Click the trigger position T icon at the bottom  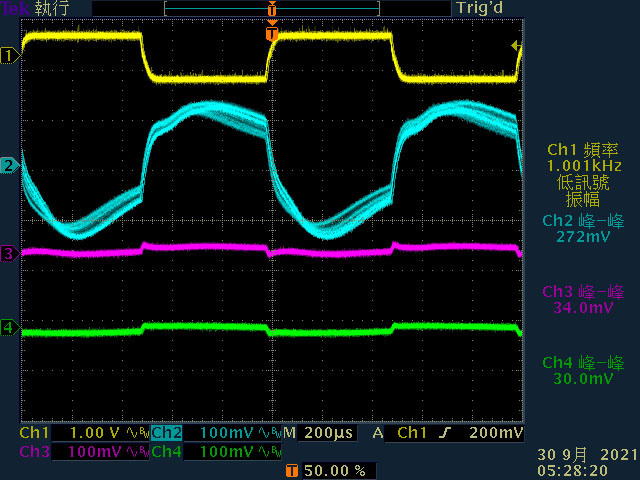coord(291,470)
